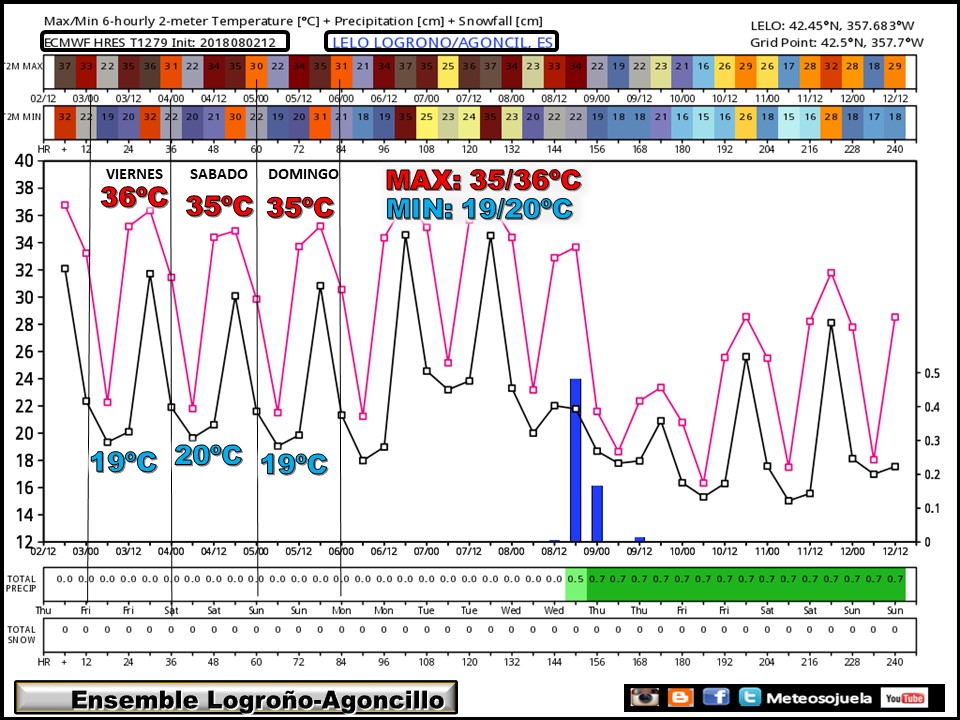Screen dimensions: 960x720
Task: Click the DOMINGO day label
Action: pos(303,174)
